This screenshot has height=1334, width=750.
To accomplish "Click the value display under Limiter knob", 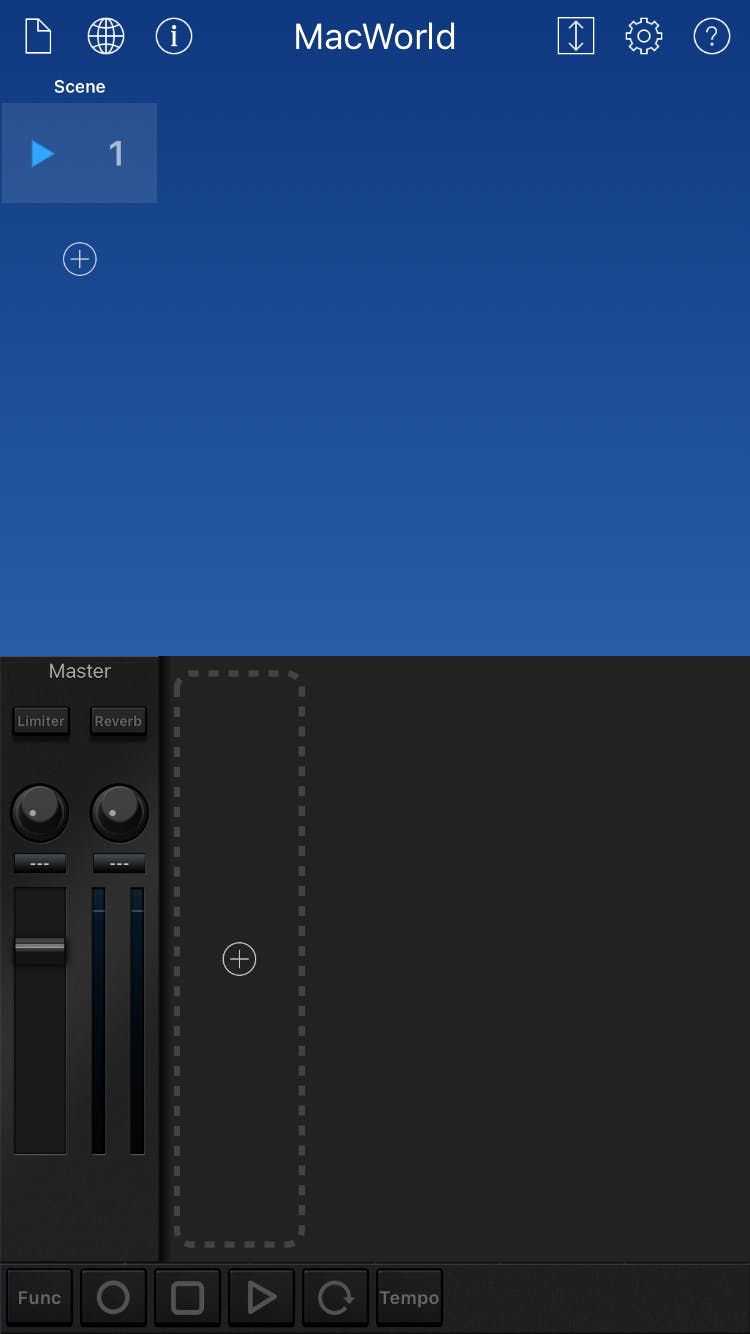I will pyautogui.click(x=40, y=863).
